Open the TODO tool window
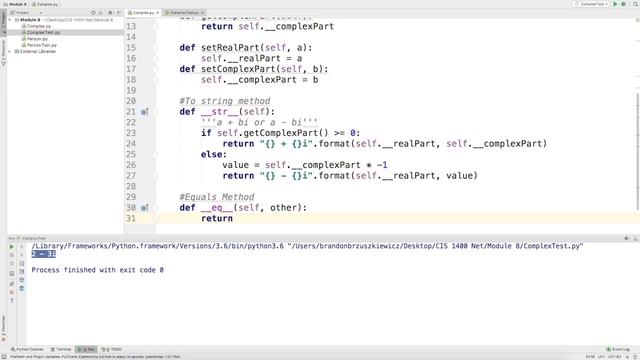 point(111,349)
